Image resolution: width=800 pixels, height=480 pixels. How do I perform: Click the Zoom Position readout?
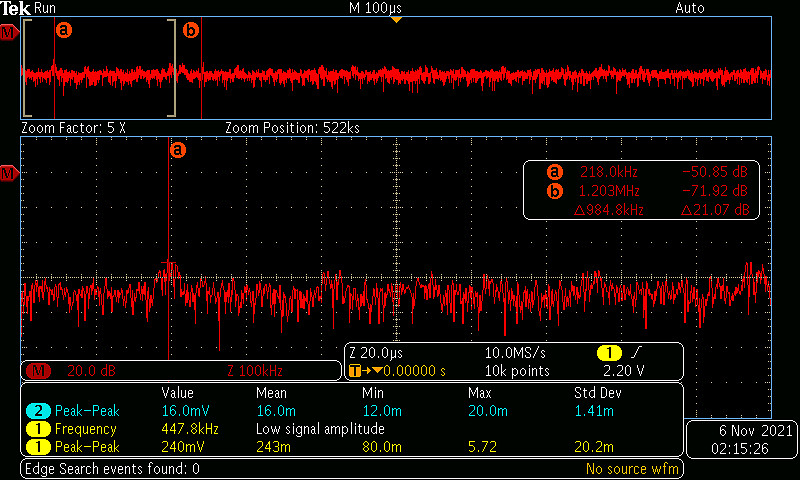(x=292, y=128)
